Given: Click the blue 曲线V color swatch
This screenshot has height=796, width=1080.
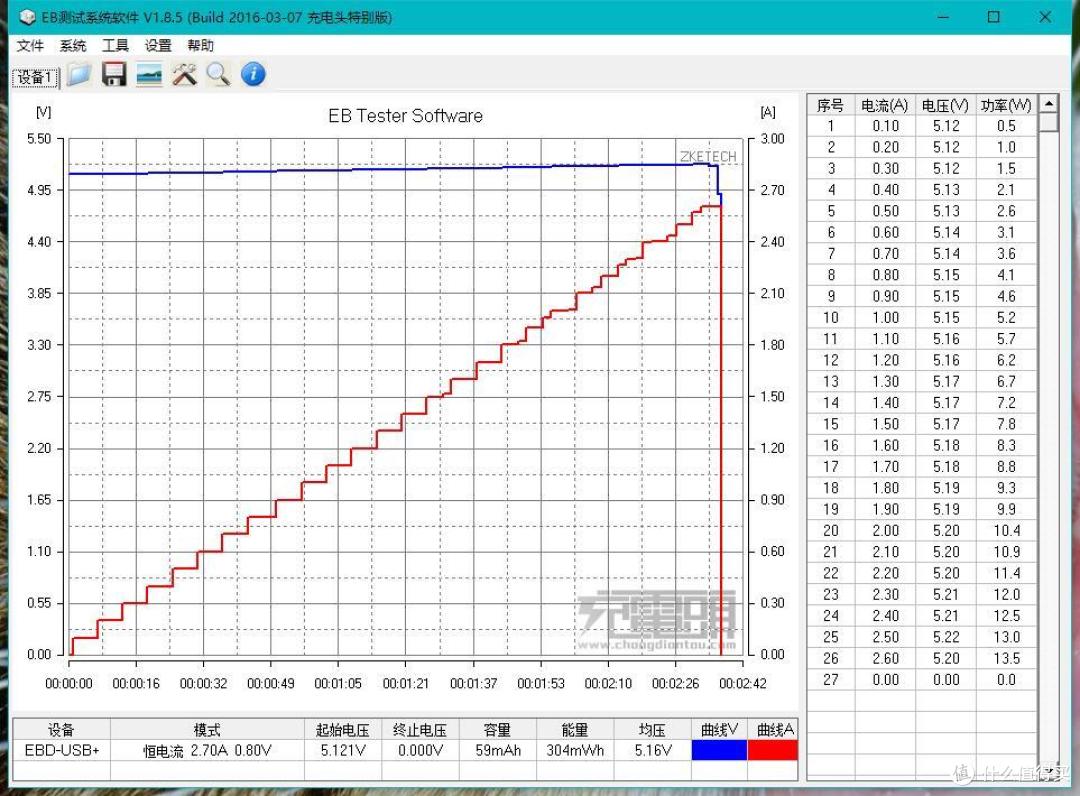Looking at the screenshot, I should pyautogui.click(x=719, y=750).
